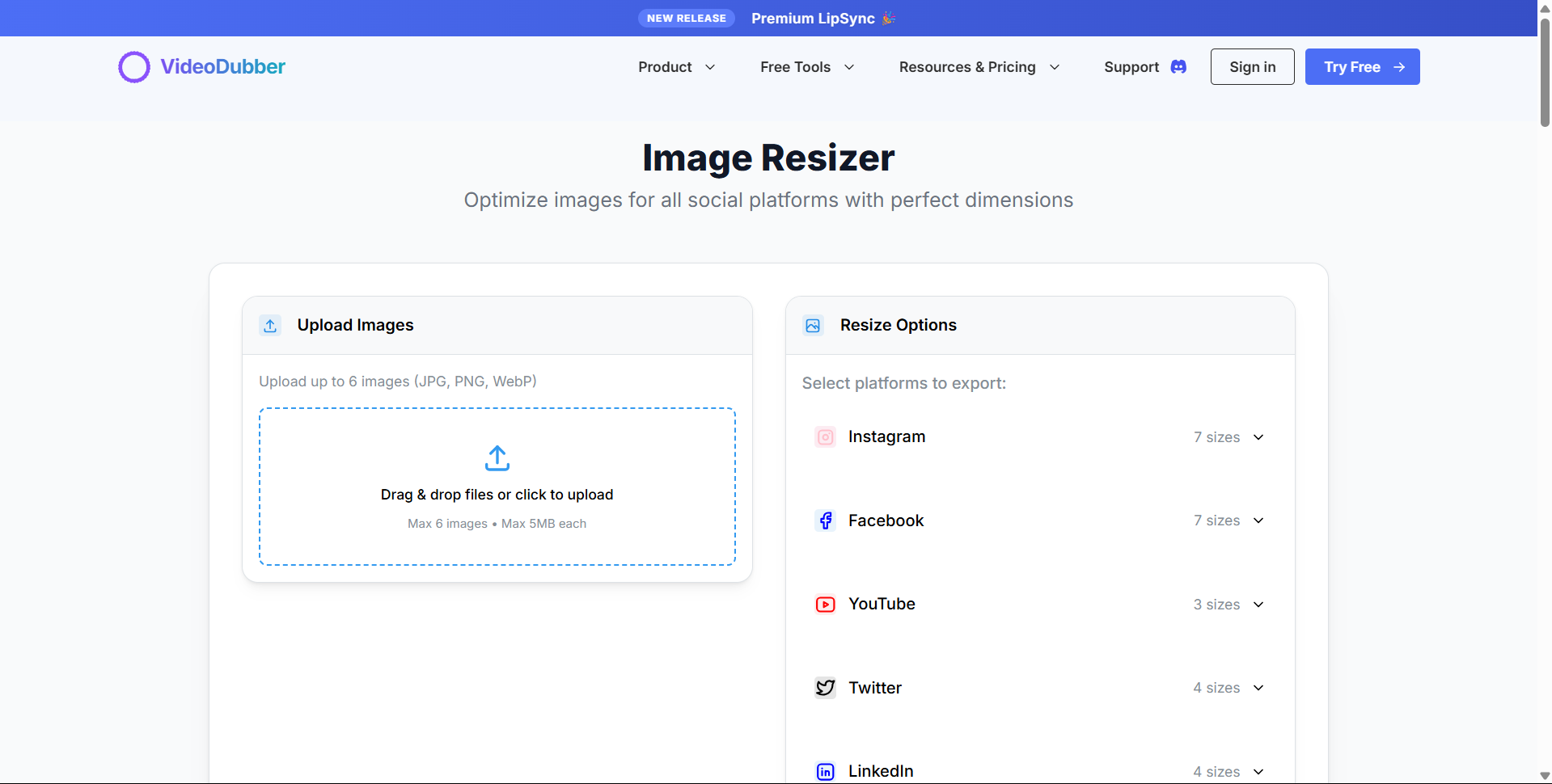Click the LinkedIn platform label
Image resolution: width=1552 pixels, height=784 pixels.
coord(881,772)
